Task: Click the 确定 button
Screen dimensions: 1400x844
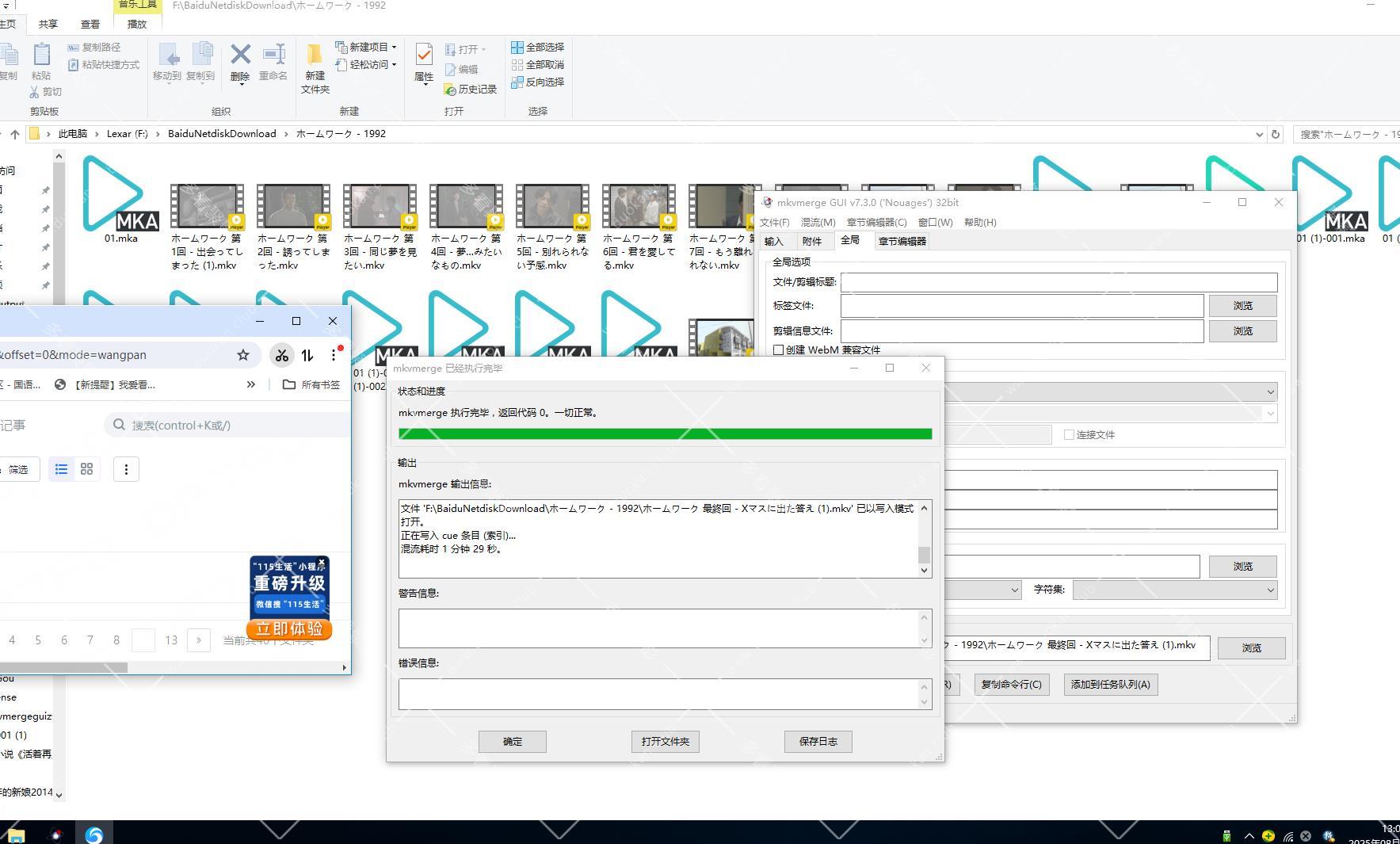Action: tap(512, 742)
